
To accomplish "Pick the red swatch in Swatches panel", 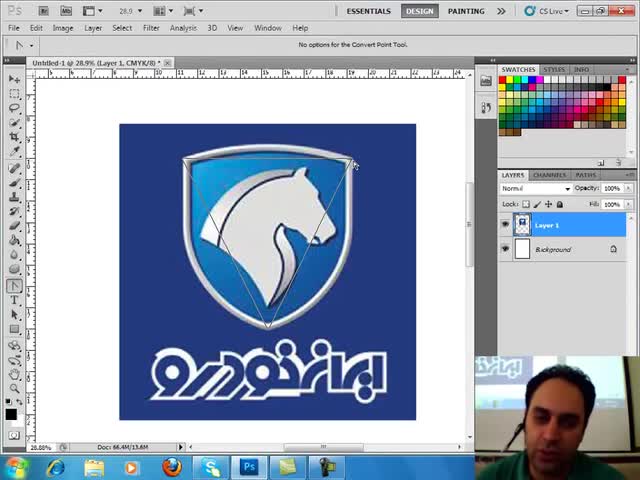I will click(x=502, y=80).
